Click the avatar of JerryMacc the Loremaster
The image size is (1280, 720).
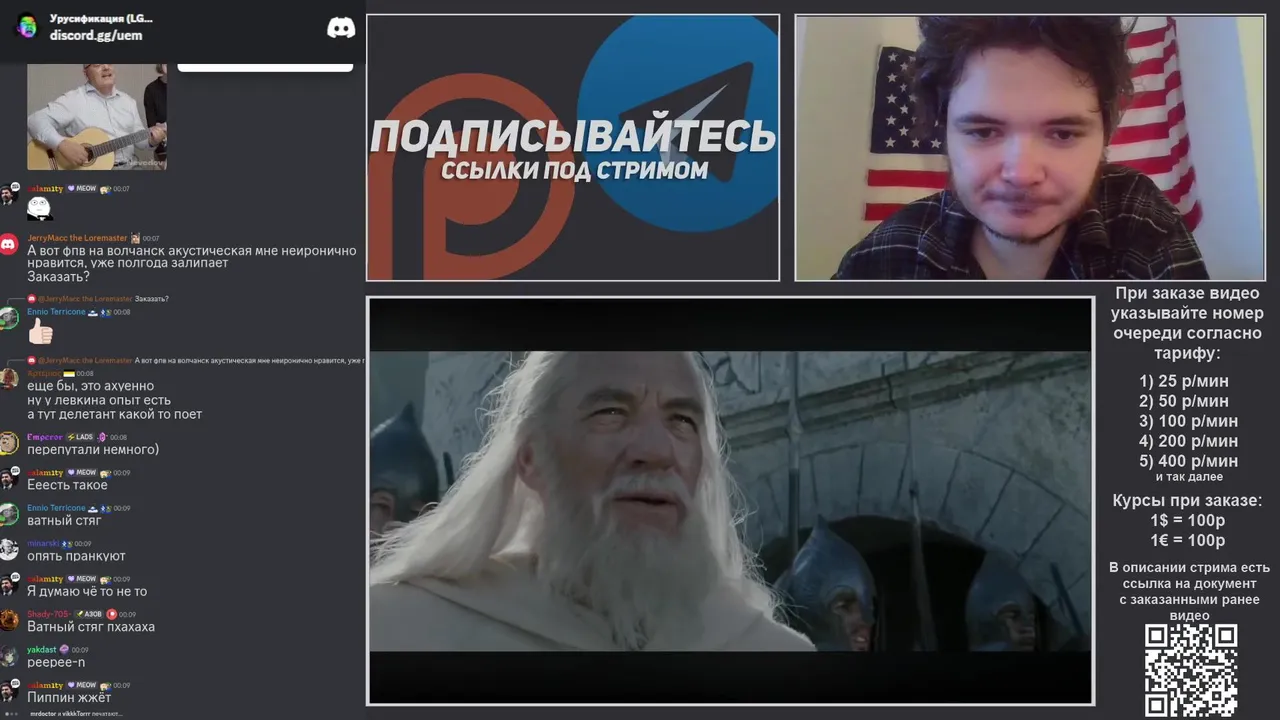point(9,244)
